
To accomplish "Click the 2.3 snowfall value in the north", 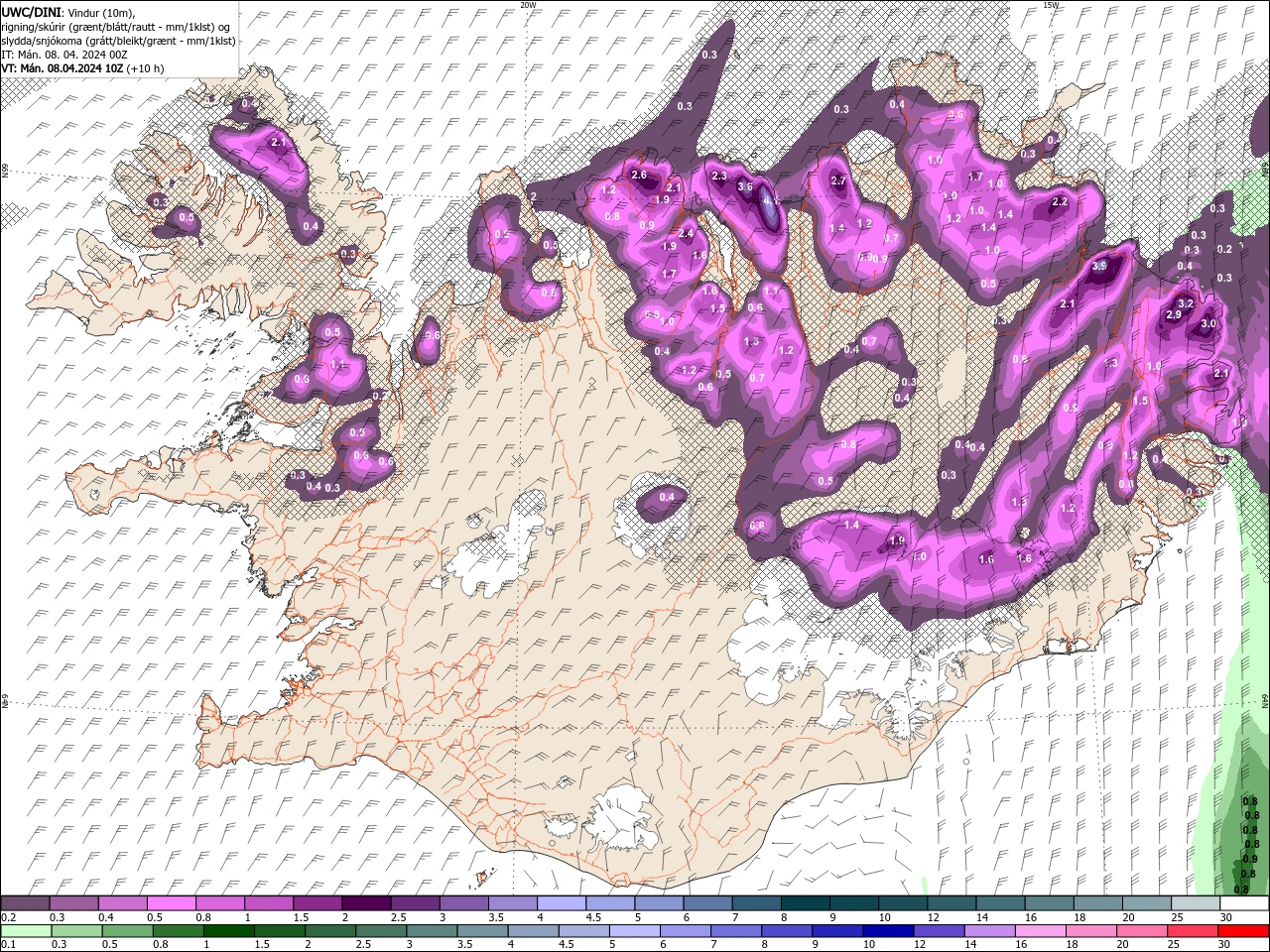I will click(719, 177).
